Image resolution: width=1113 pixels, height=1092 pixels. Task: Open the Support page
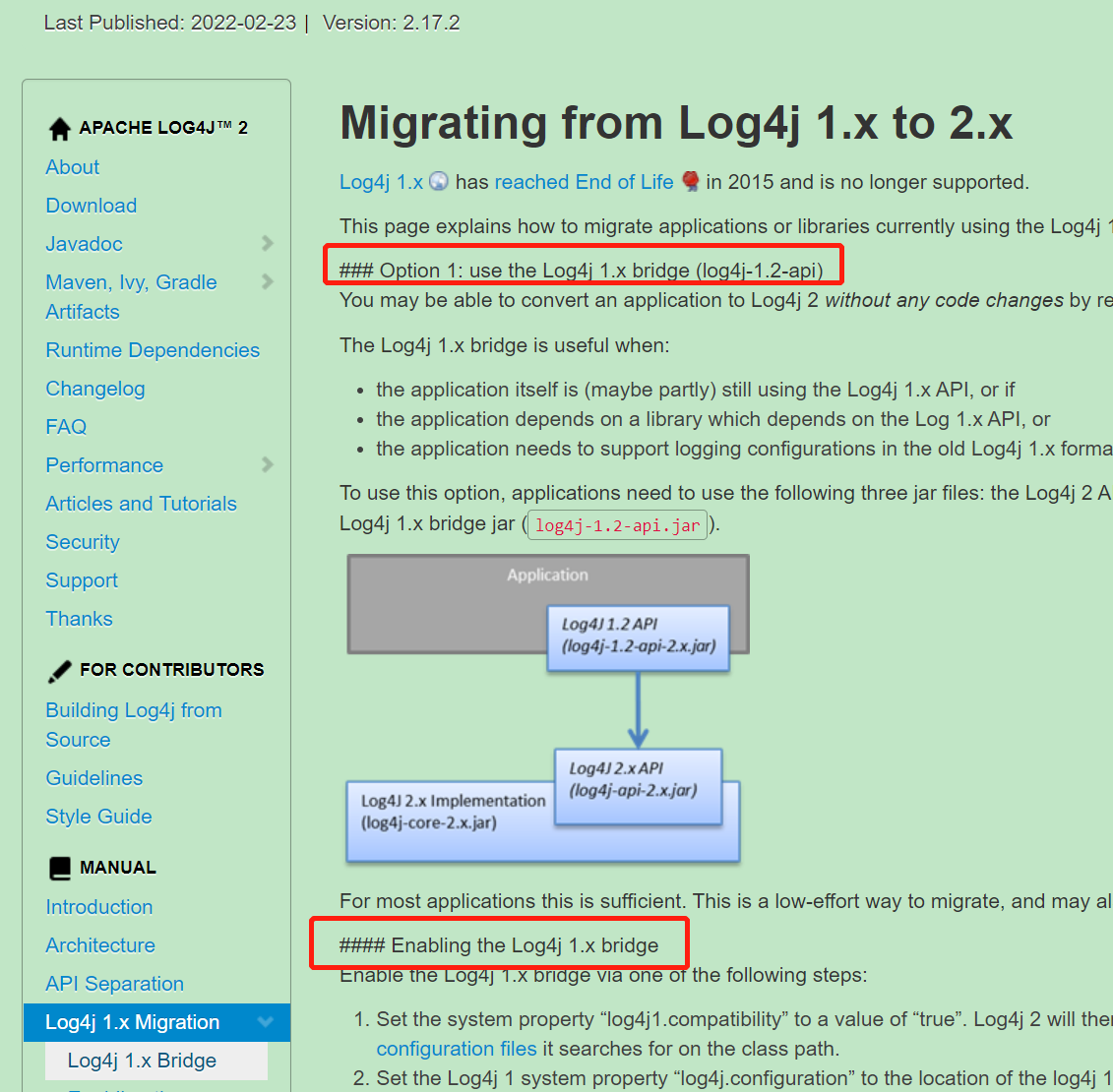click(x=82, y=579)
